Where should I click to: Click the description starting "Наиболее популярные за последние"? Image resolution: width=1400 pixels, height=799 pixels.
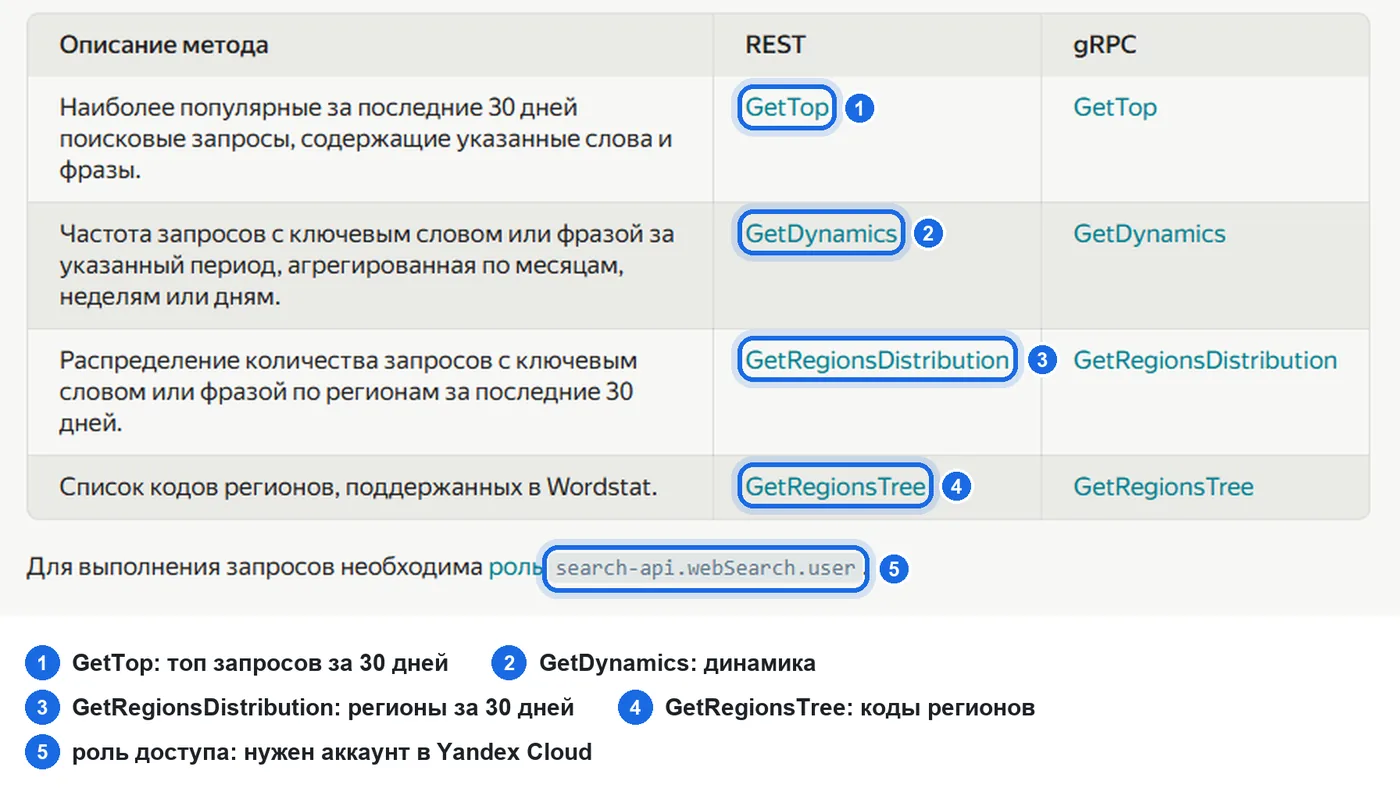point(366,139)
